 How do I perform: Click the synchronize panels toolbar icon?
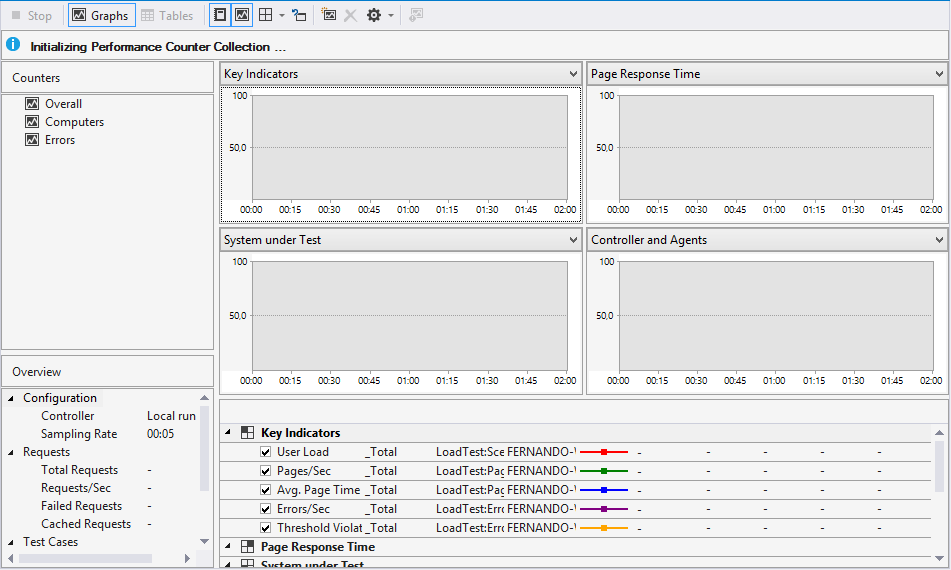299,16
